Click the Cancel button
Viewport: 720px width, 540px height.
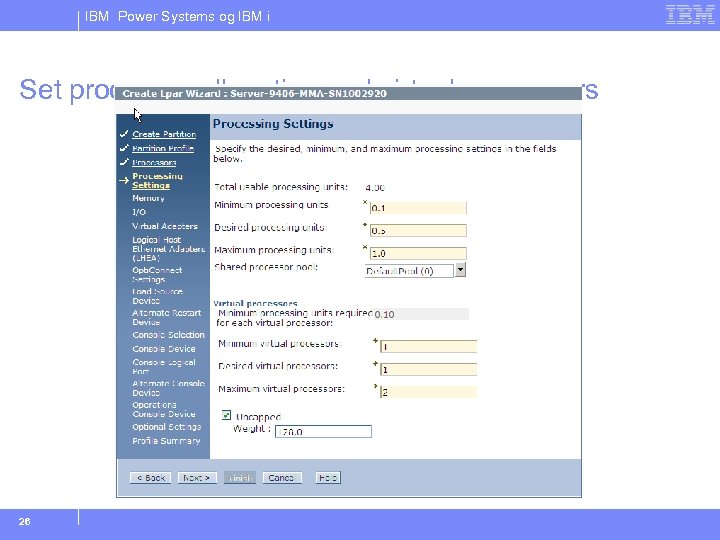click(282, 478)
